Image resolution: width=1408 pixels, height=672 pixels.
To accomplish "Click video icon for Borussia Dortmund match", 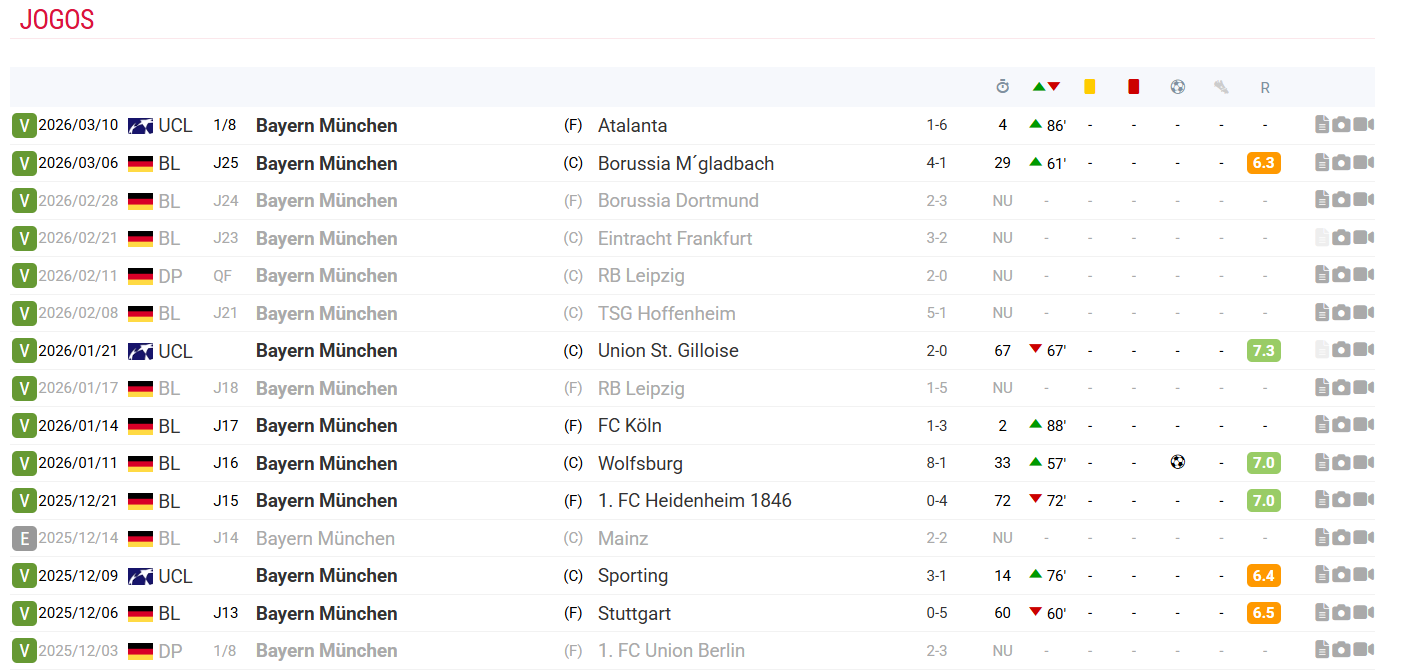I will (1363, 200).
